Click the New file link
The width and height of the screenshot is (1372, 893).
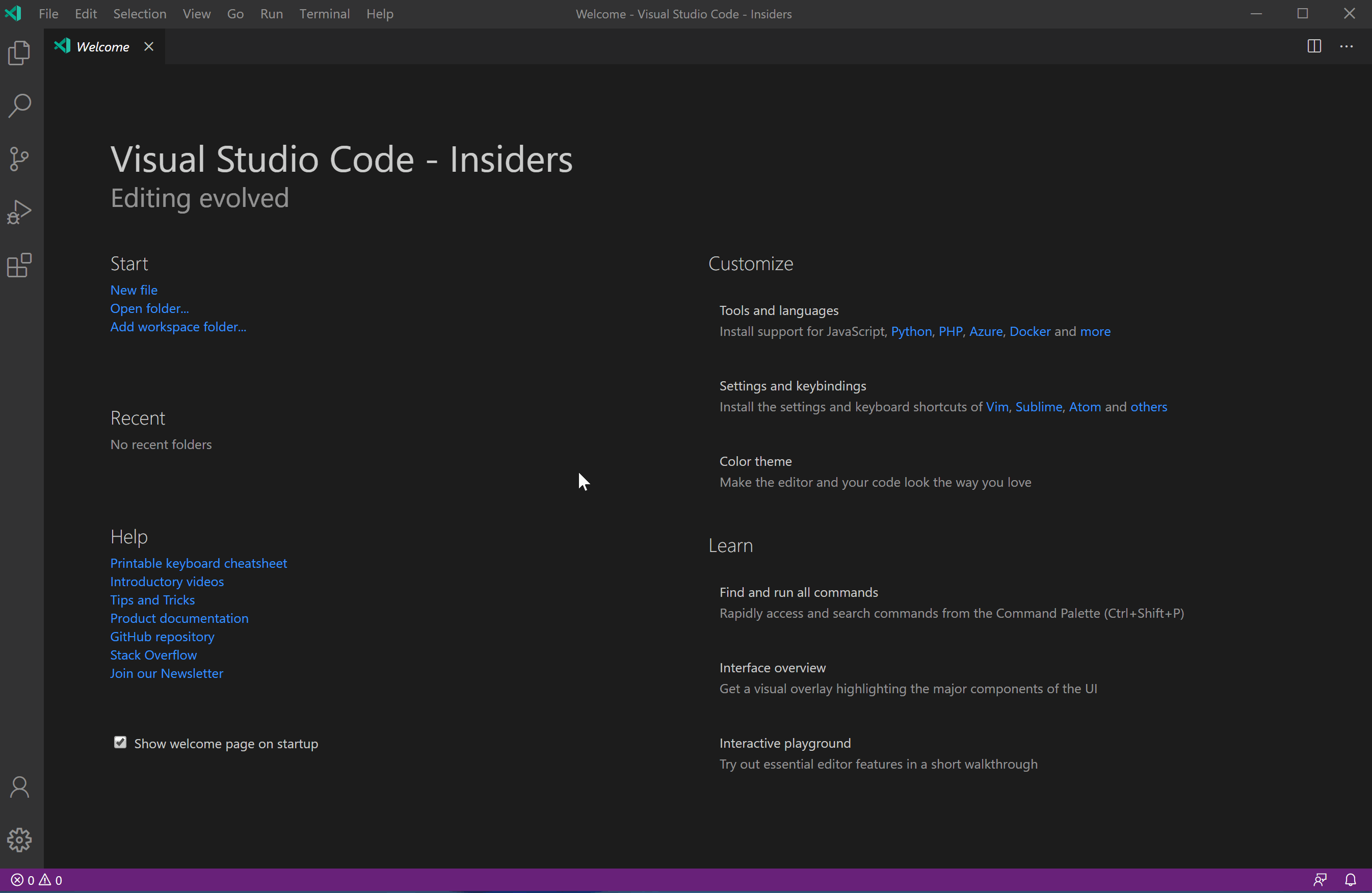[x=134, y=290]
